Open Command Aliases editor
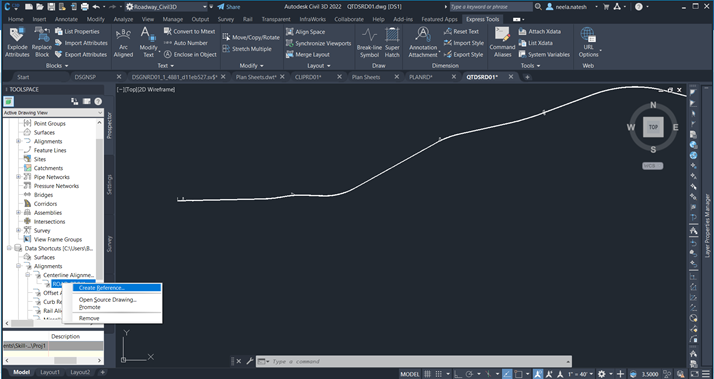Image resolution: width=714 pixels, height=379 pixels. [502, 42]
